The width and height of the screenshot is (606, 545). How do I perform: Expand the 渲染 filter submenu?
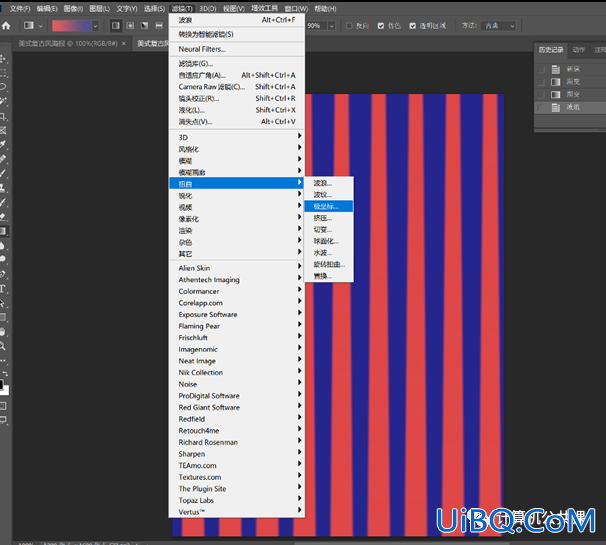[237, 230]
